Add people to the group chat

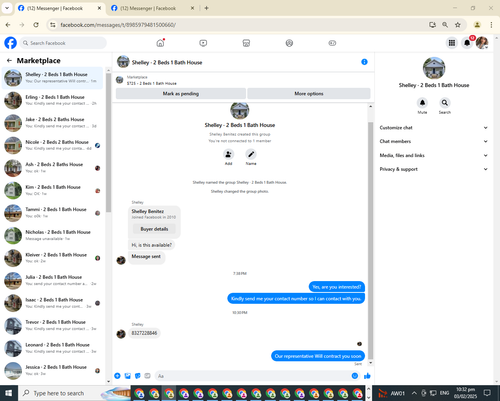point(228,154)
